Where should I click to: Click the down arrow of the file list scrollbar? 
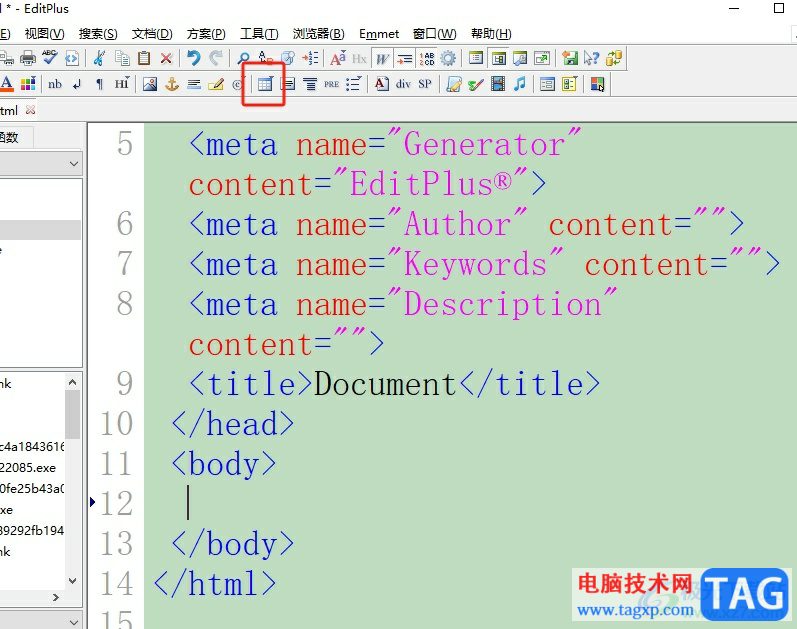[73, 581]
